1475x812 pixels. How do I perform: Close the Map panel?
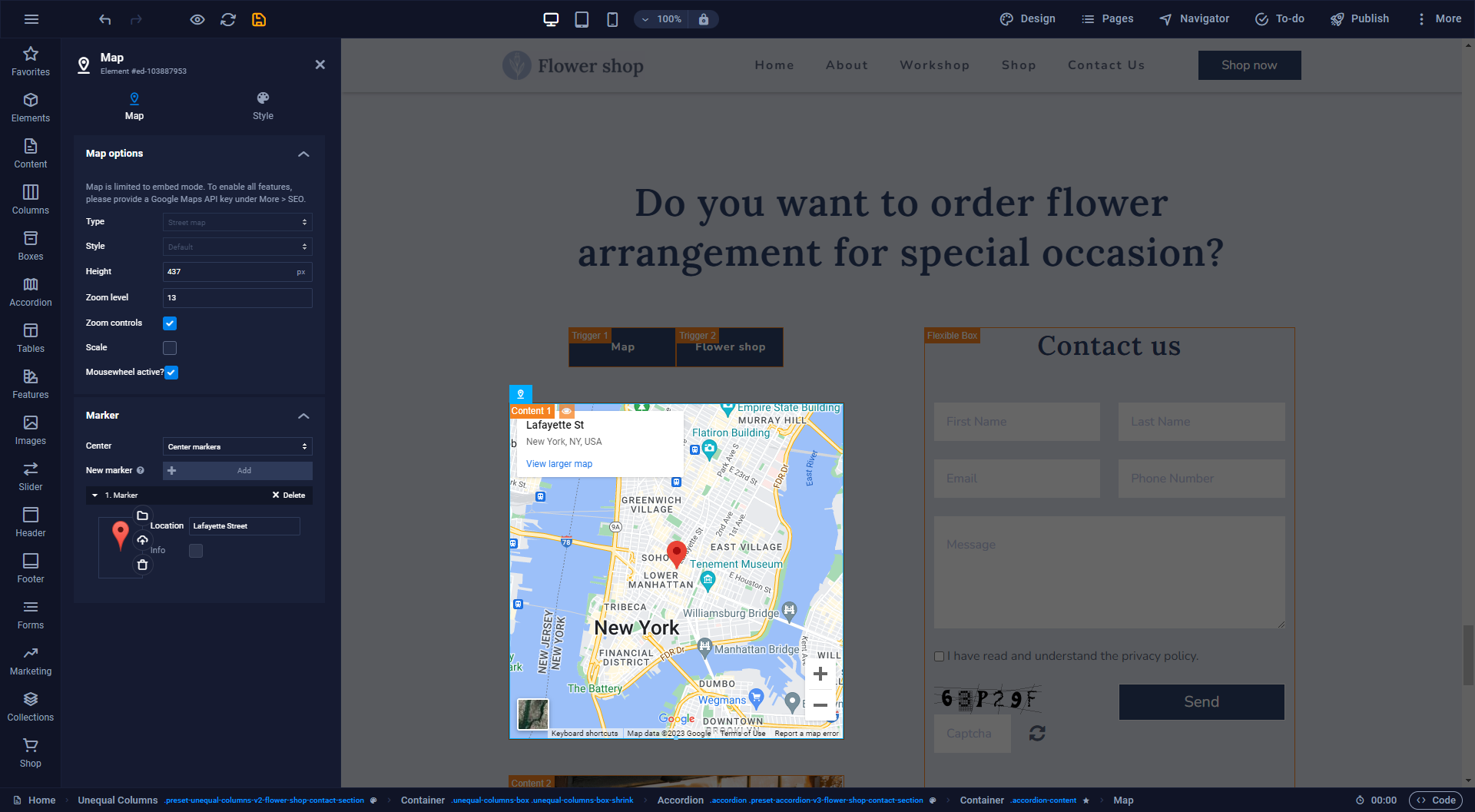pos(320,65)
